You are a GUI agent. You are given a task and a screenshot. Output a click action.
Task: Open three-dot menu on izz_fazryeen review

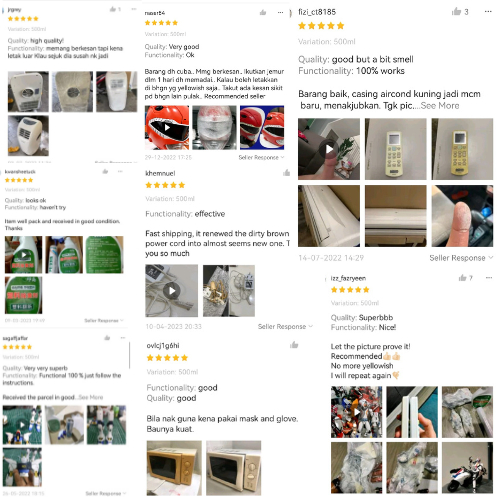[489, 278]
